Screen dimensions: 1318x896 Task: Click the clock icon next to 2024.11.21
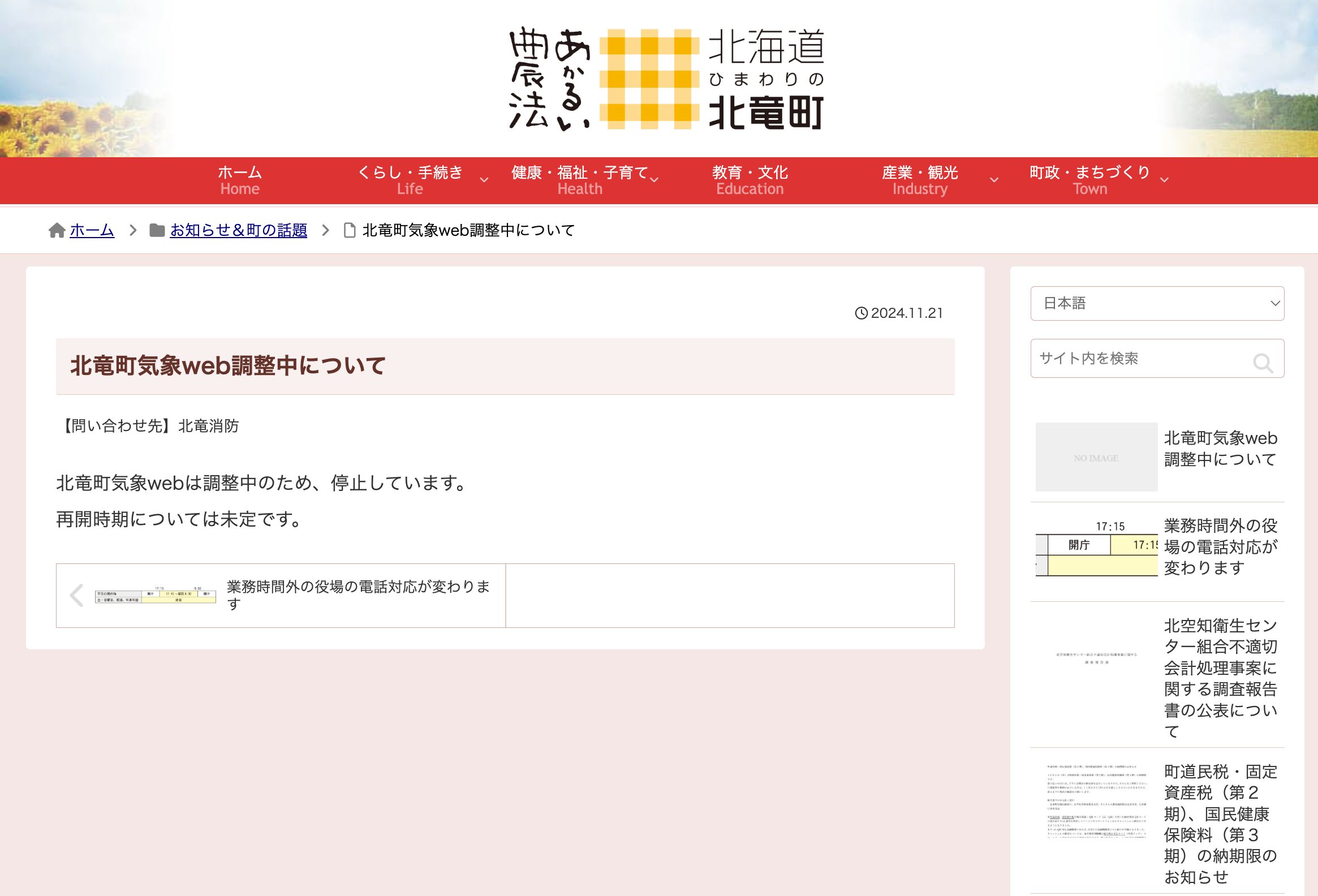[x=862, y=312]
